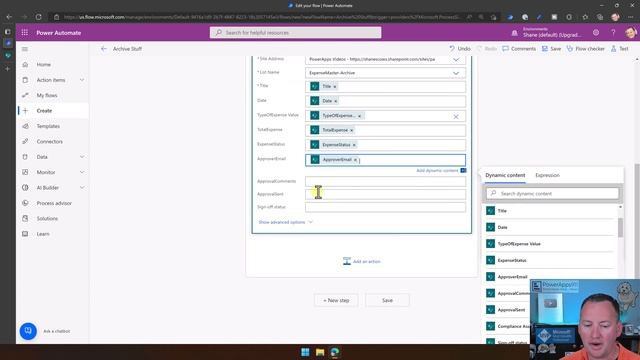Remove the ApproverEmail token

(x=356, y=160)
